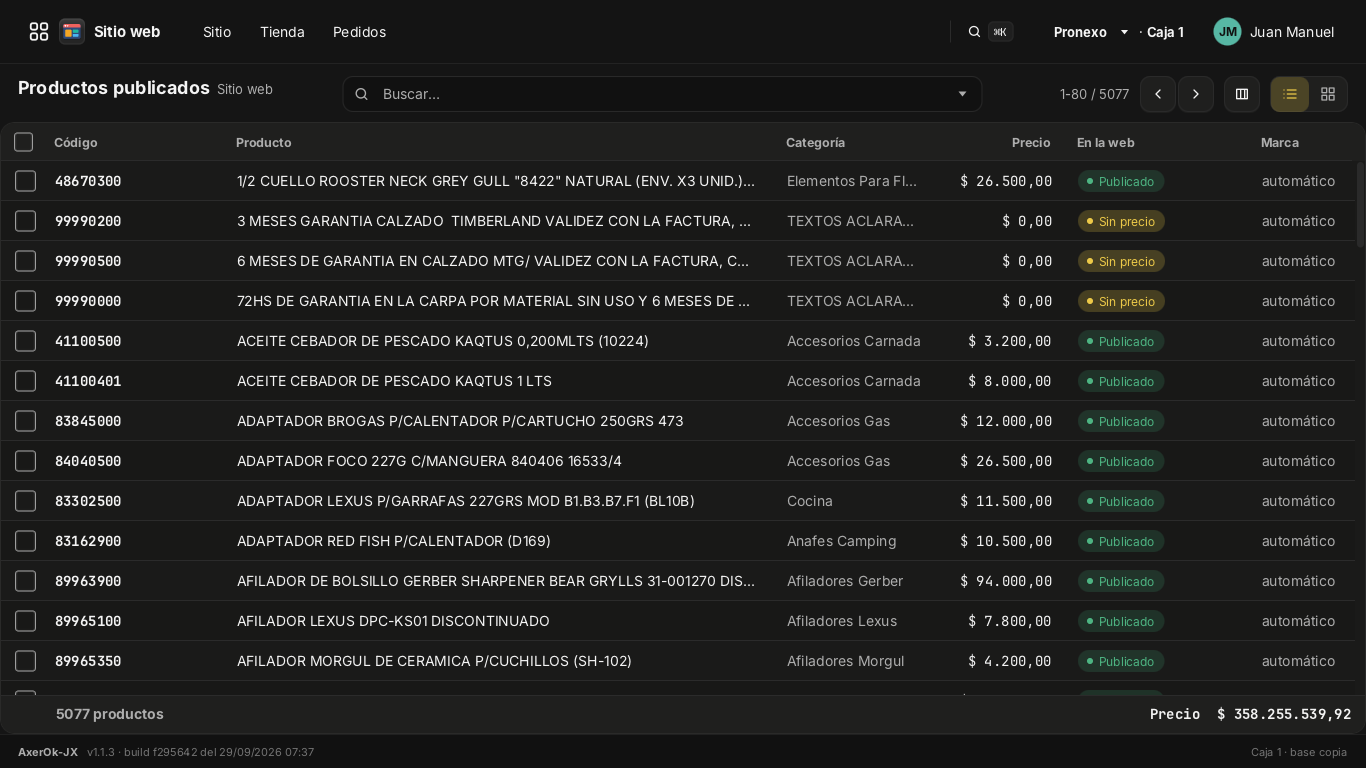This screenshot has height=768, width=1366.
Task: Open the Sitio menu
Action: pyautogui.click(x=217, y=32)
